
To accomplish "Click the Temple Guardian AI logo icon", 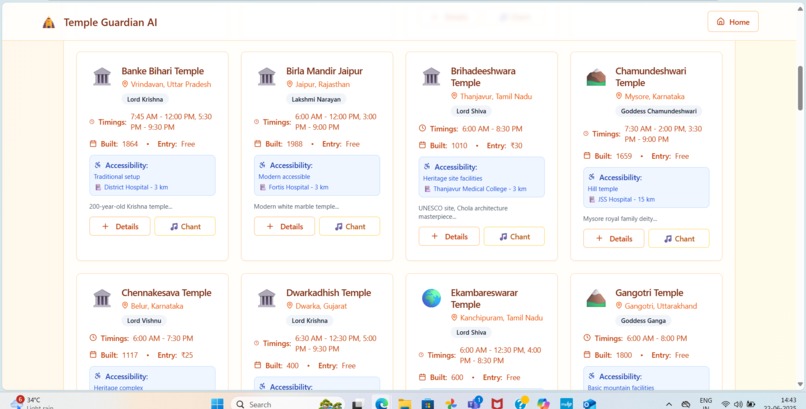I will [49, 23].
